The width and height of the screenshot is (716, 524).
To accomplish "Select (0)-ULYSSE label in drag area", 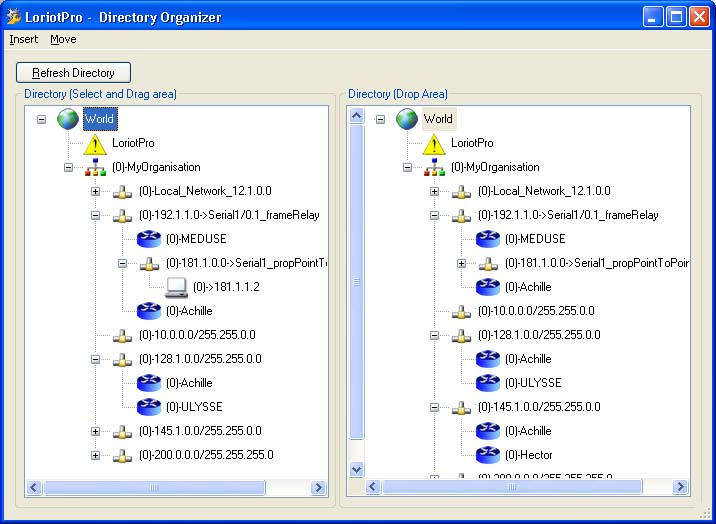I will [x=194, y=407].
